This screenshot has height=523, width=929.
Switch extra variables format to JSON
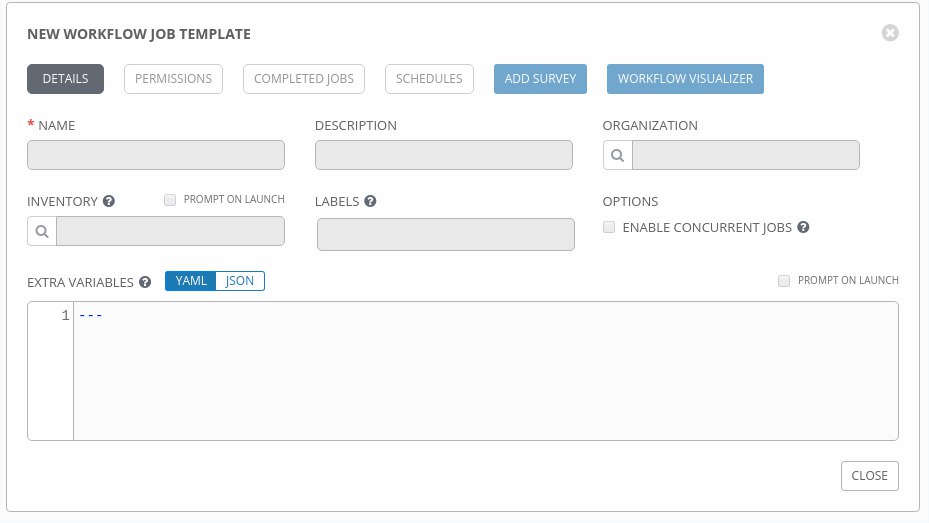pyautogui.click(x=240, y=281)
